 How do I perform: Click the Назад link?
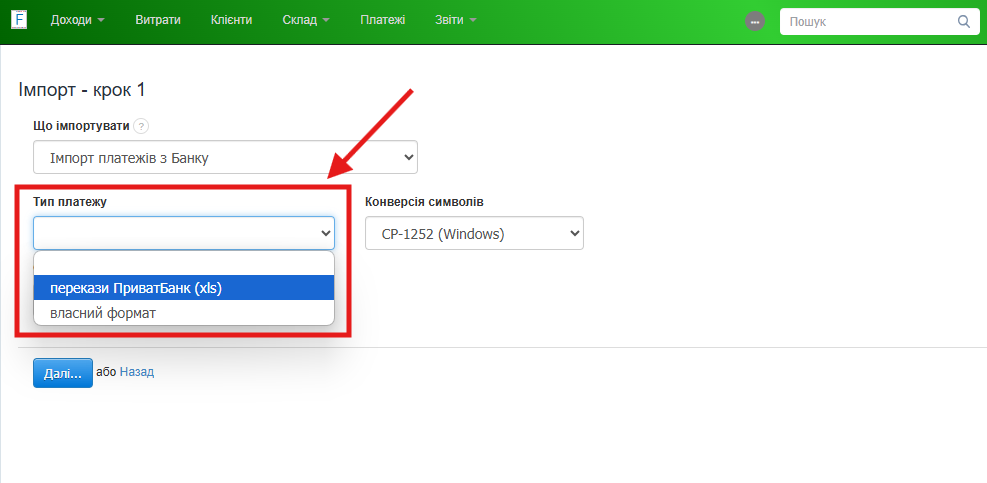pos(137,372)
